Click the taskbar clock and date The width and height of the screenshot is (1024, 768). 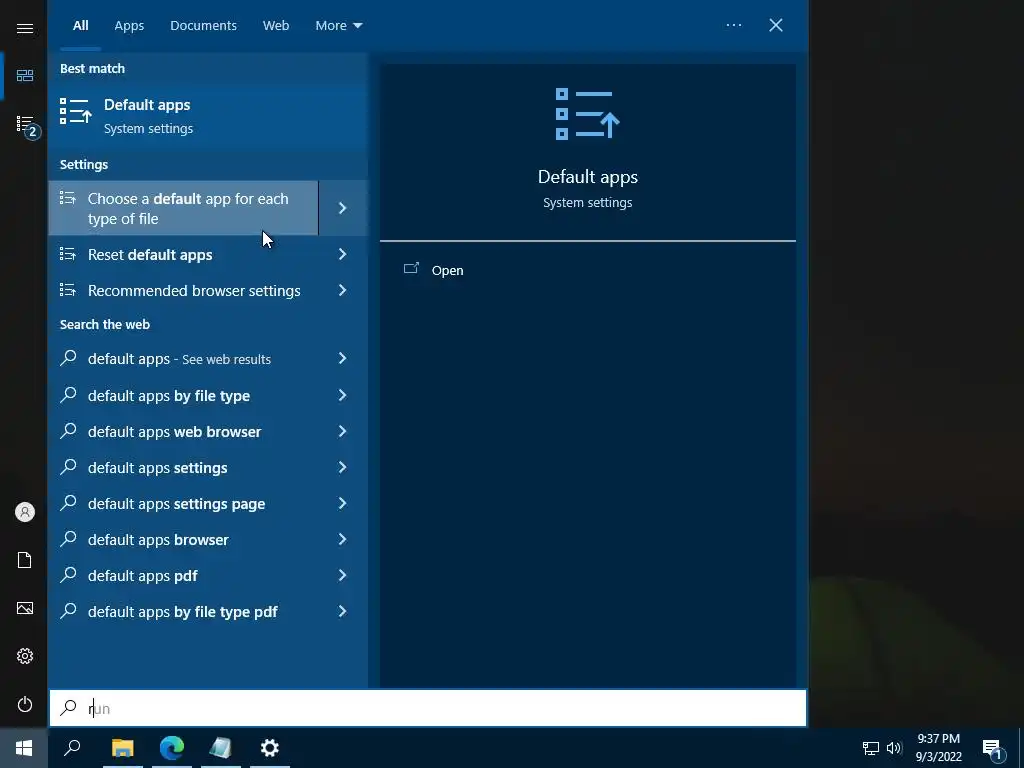tap(938, 748)
